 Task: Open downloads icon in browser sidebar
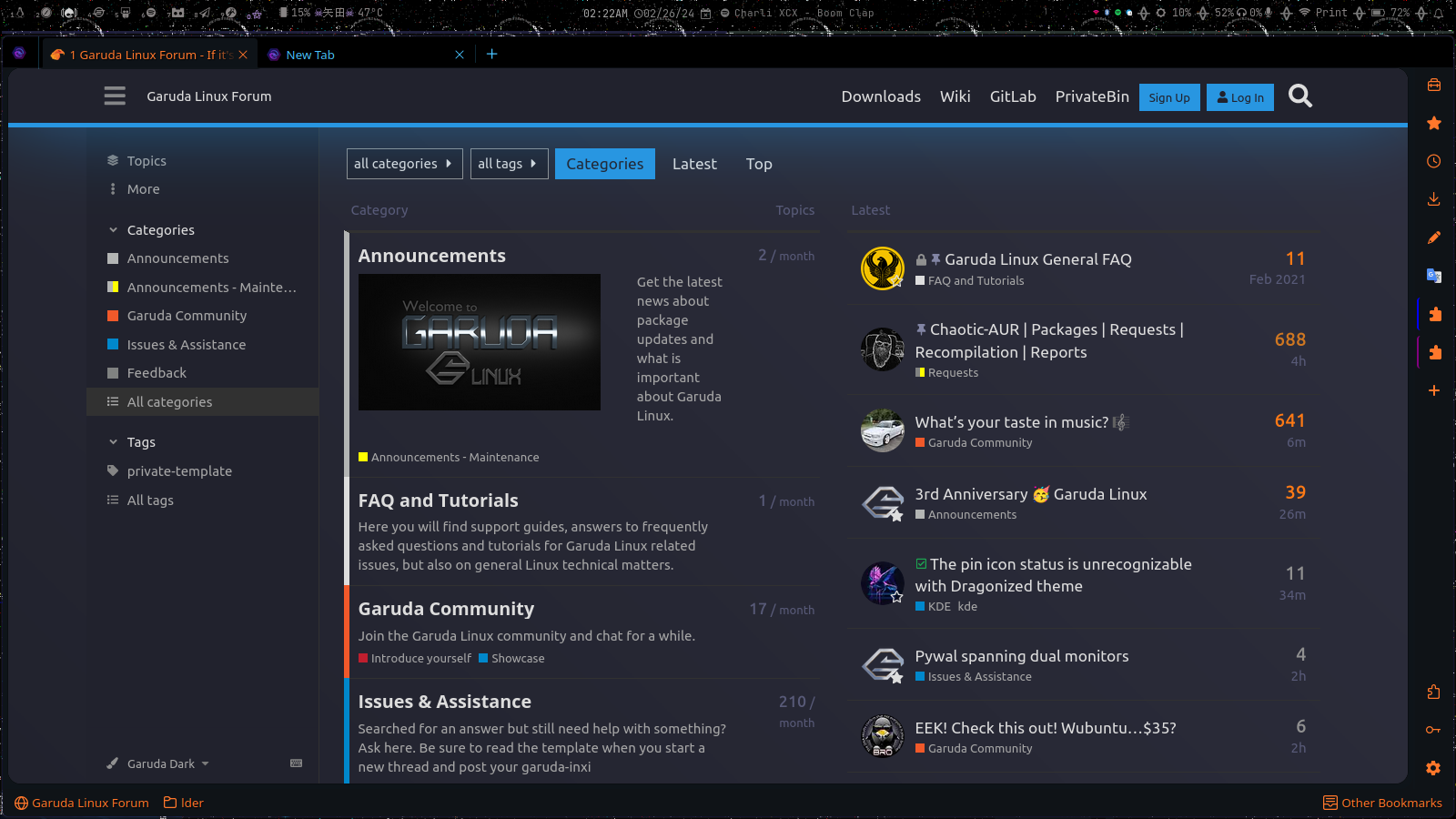1434,199
